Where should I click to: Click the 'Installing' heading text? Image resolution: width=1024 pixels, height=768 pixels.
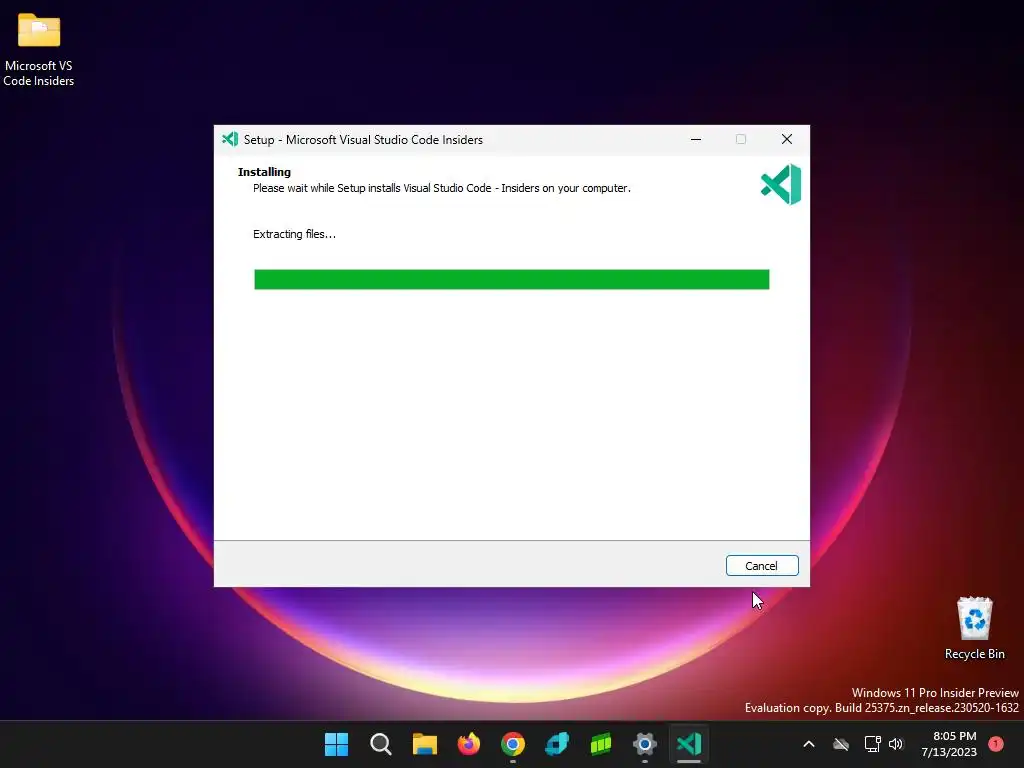(264, 172)
